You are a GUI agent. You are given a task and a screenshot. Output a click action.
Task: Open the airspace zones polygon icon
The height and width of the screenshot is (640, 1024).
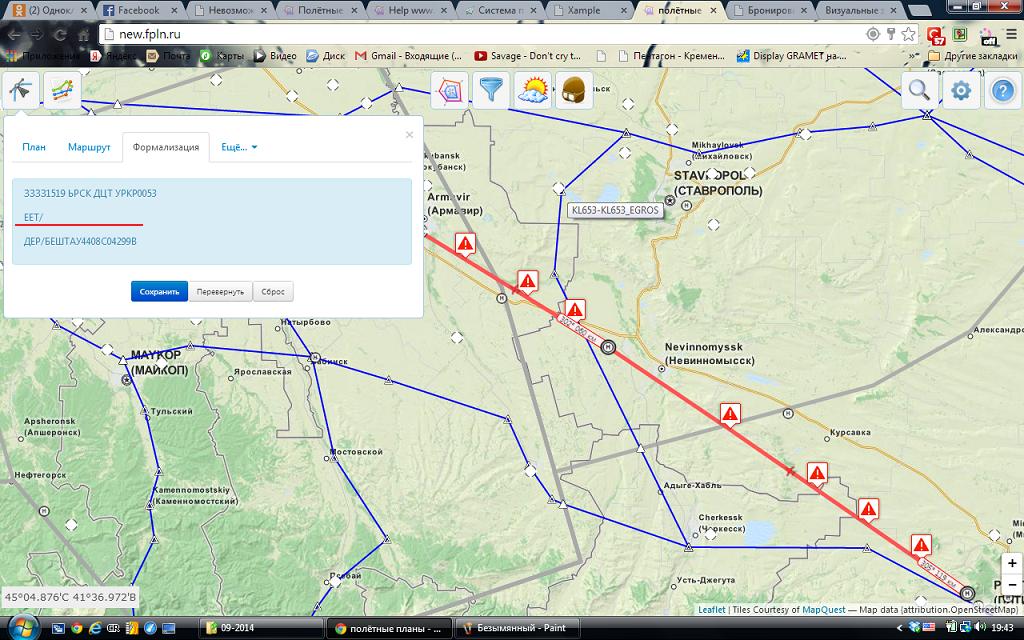[x=449, y=91]
